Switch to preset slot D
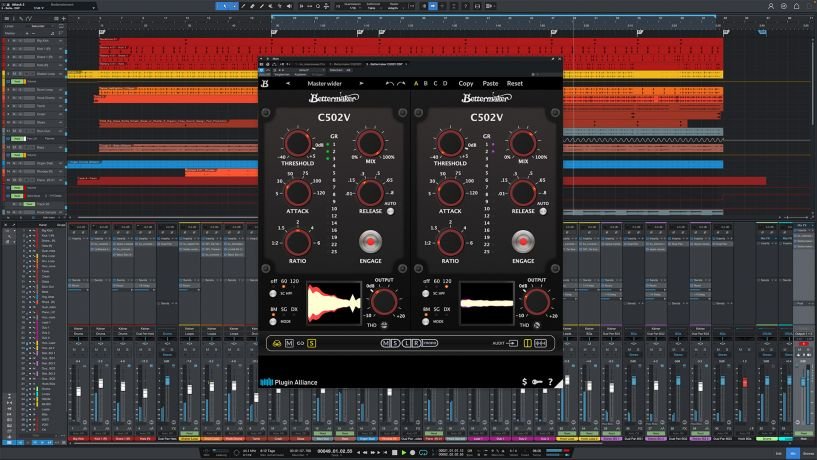The height and width of the screenshot is (460, 817). [x=445, y=84]
